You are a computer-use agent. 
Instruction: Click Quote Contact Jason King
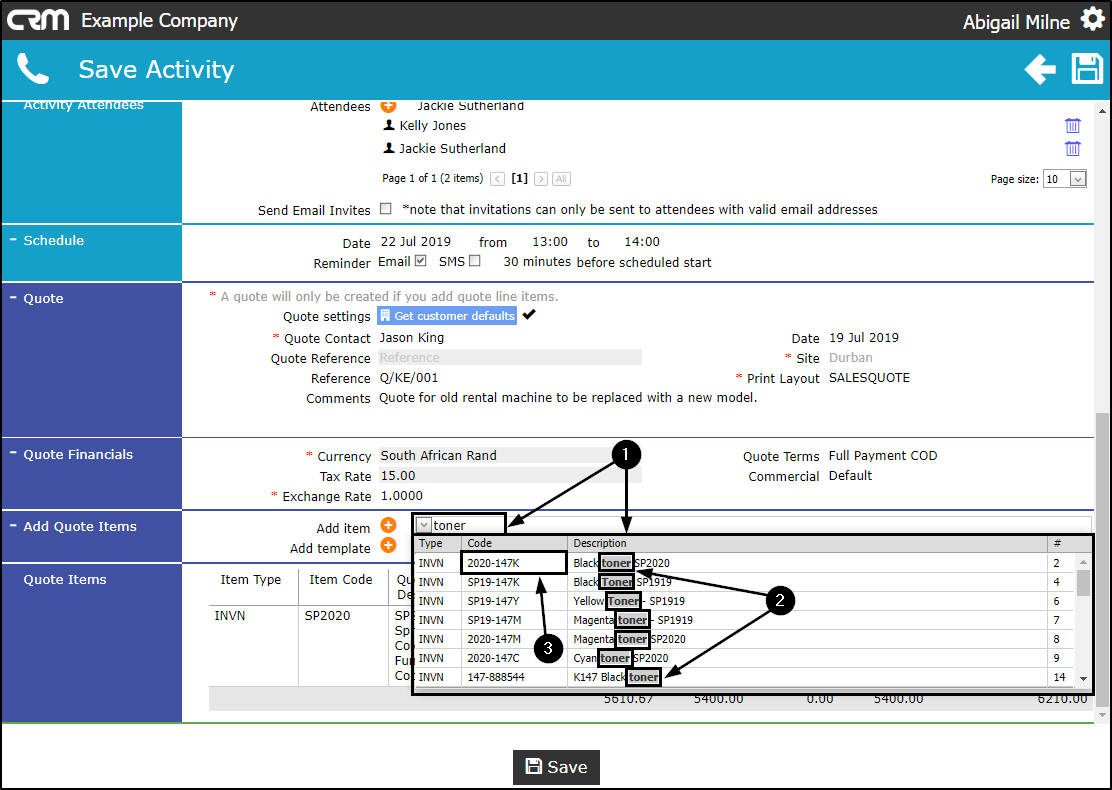(x=411, y=338)
